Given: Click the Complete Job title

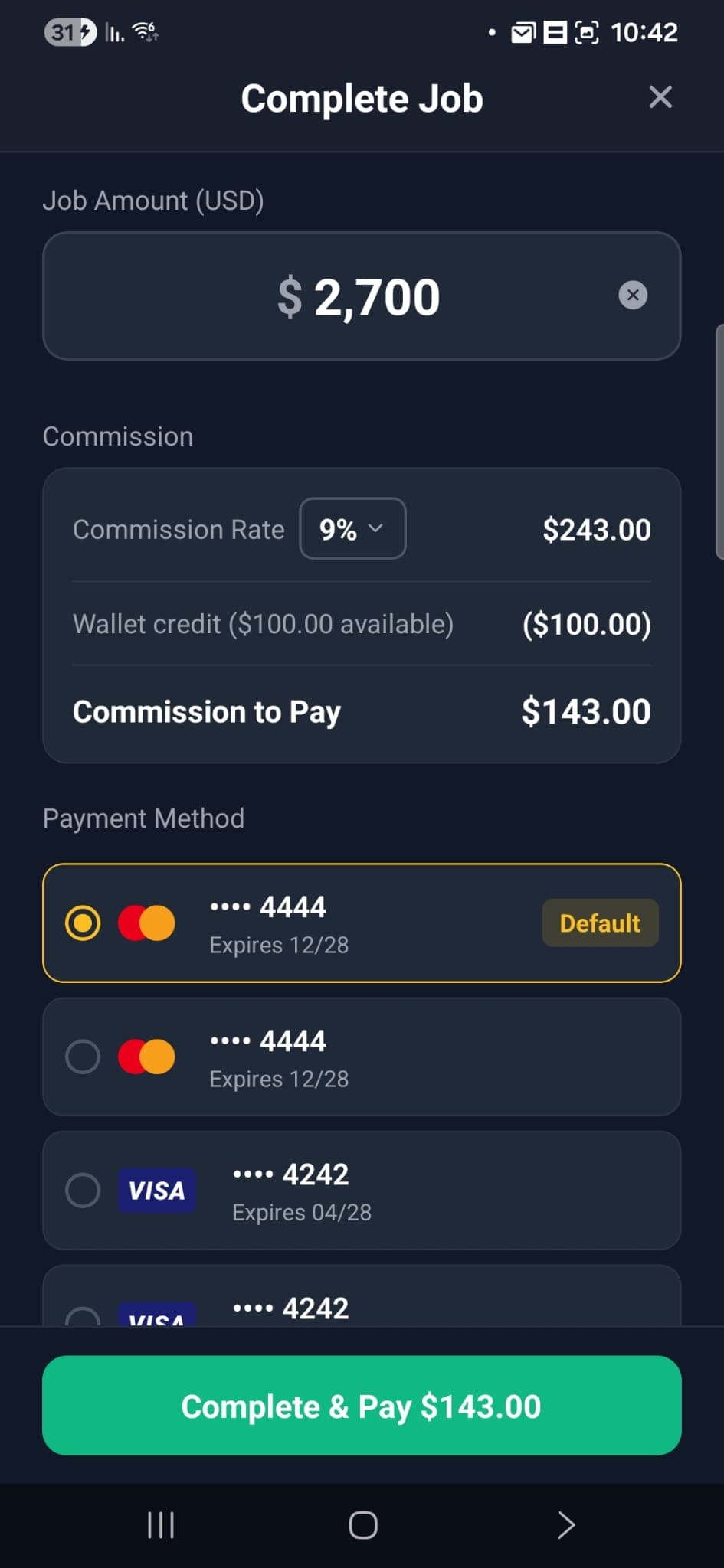Looking at the screenshot, I should point(362,98).
